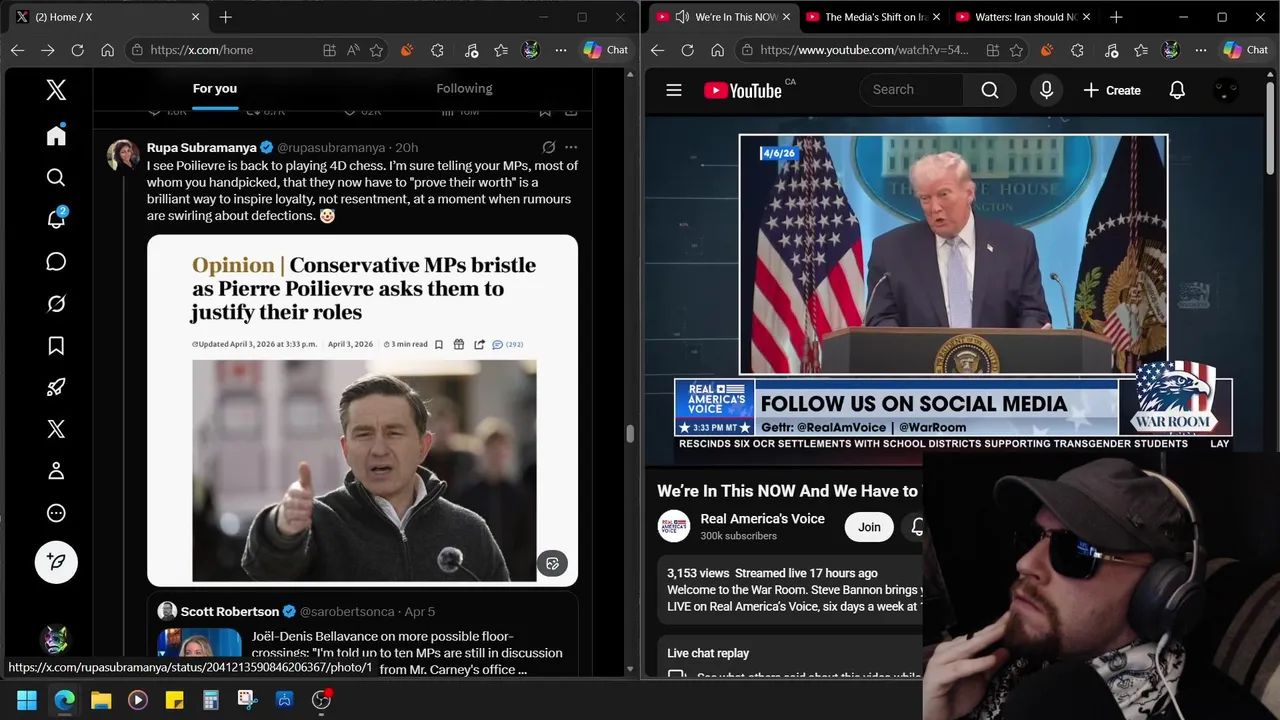Open YouTube notifications bell
The image size is (1280, 720).
tap(1177, 90)
